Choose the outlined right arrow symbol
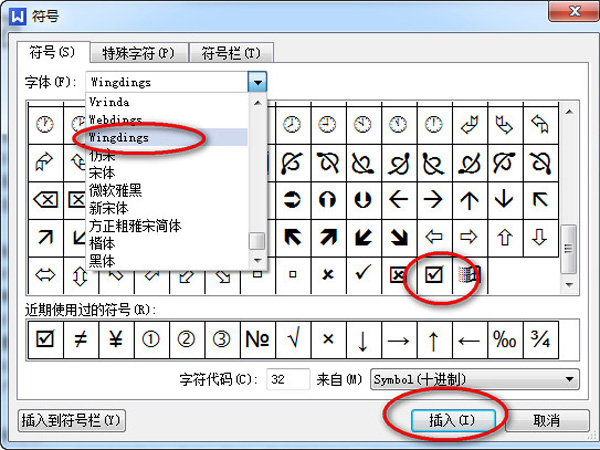The image size is (600, 450). [469, 237]
